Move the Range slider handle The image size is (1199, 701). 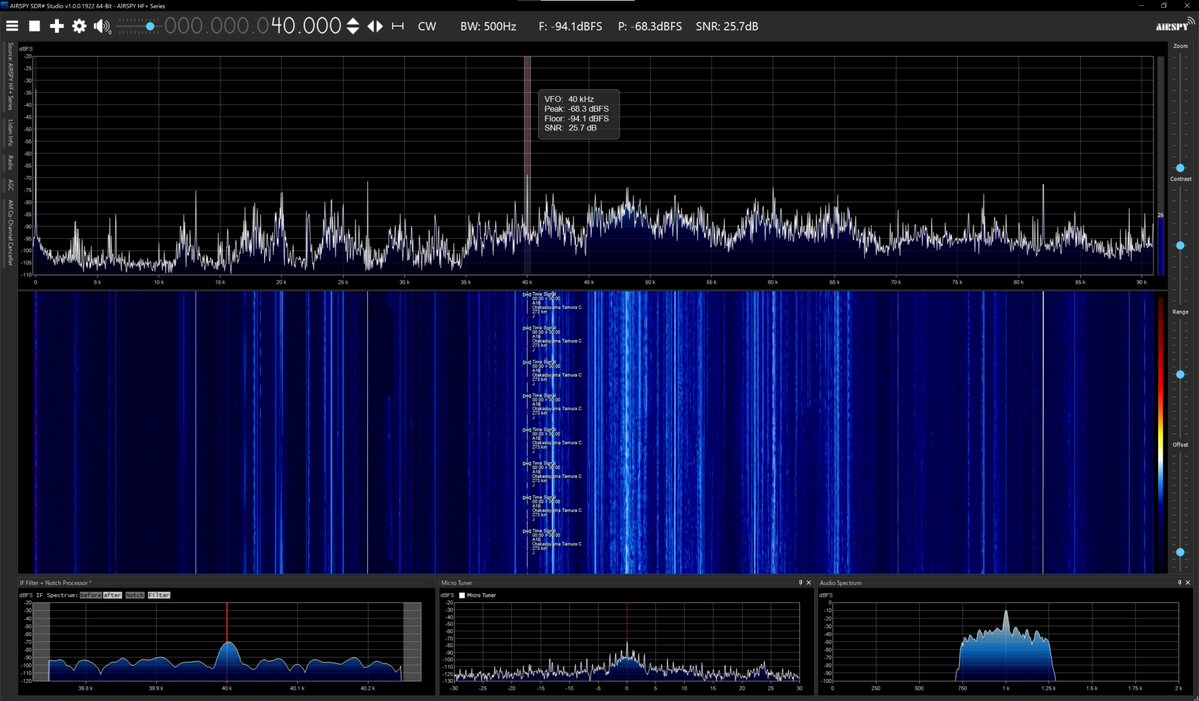pos(1180,375)
